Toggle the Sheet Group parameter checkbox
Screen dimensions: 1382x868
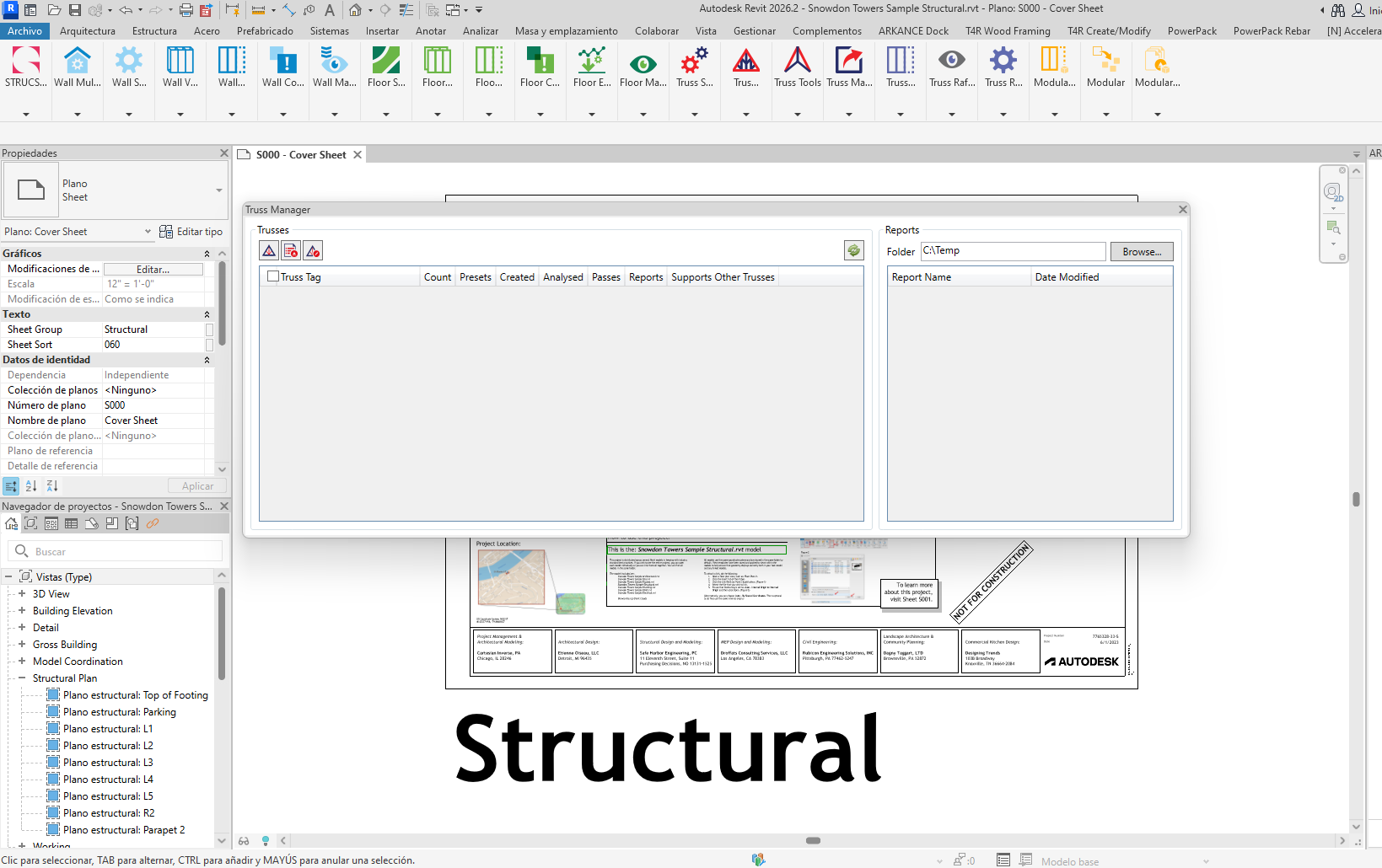point(210,330)
